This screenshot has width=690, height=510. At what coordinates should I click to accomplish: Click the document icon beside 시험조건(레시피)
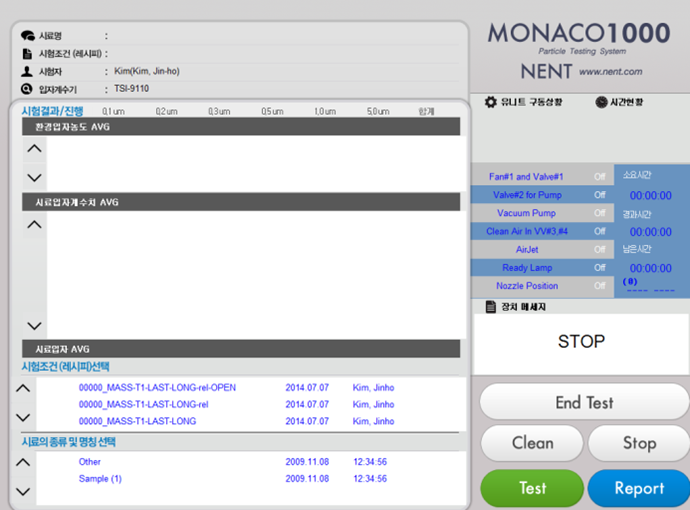(27, 54)
